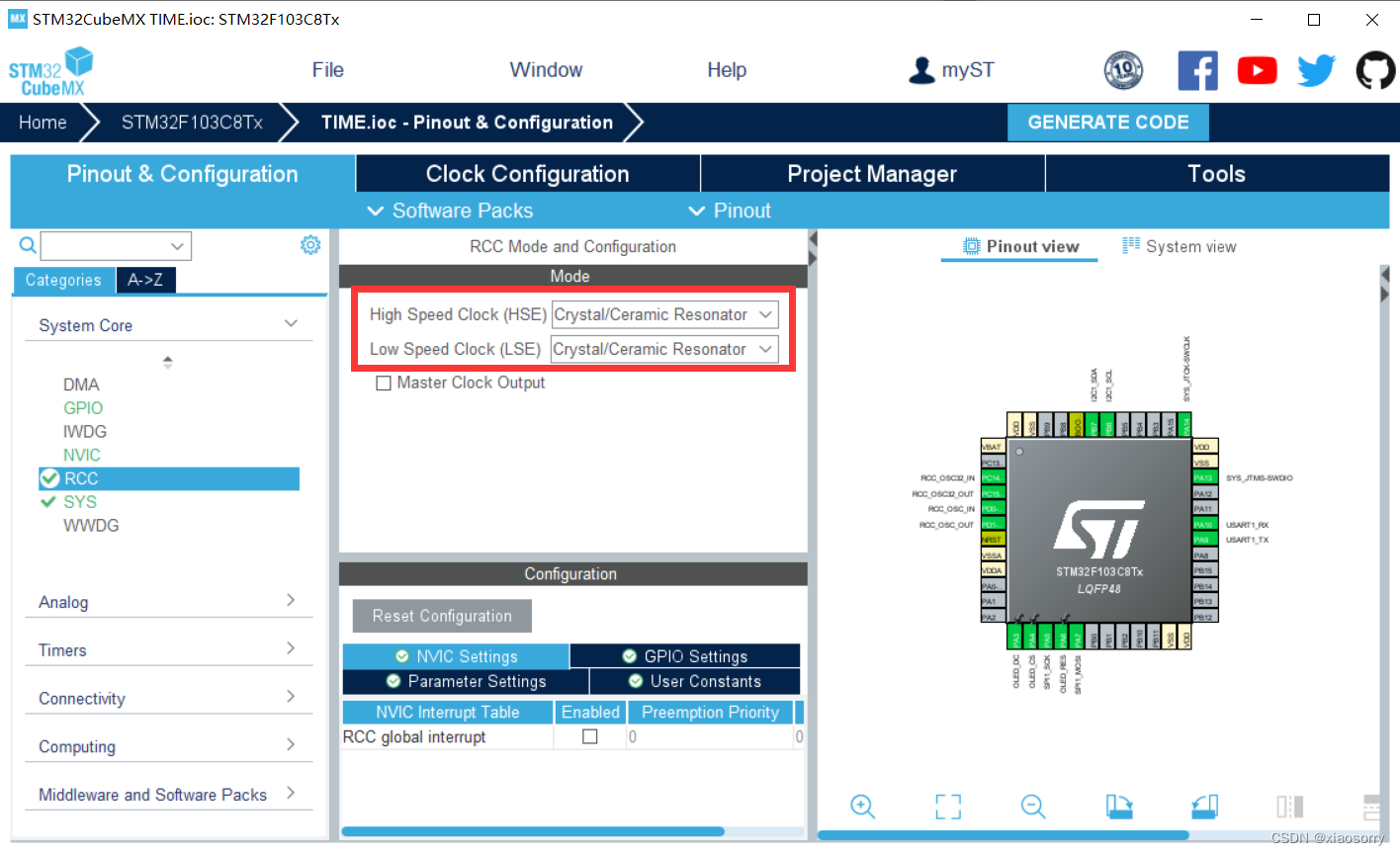1400x855 pixels.
Task: Select pin PA12 on the chip
Action: [x=1205, y=493]
